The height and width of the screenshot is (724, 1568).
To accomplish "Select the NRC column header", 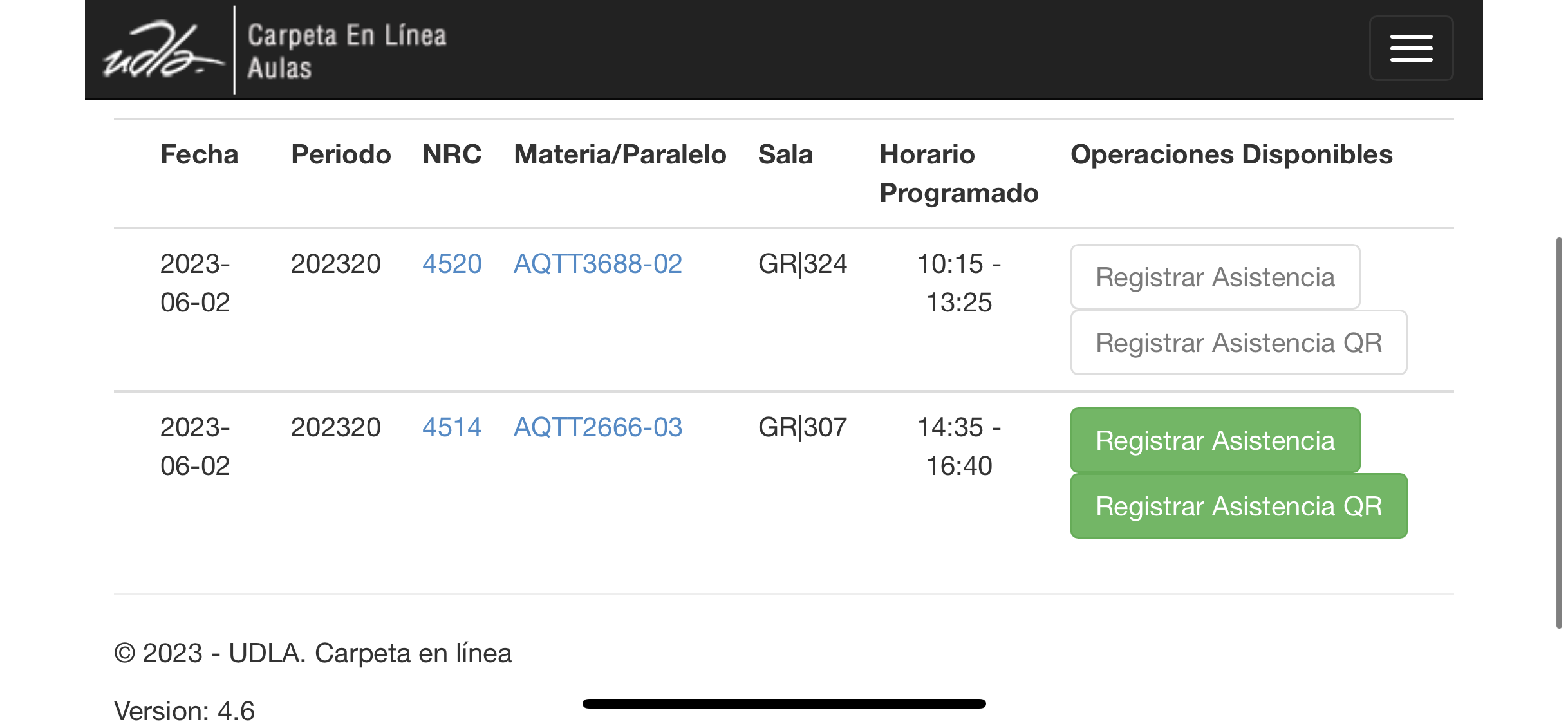I will [452, 154].
